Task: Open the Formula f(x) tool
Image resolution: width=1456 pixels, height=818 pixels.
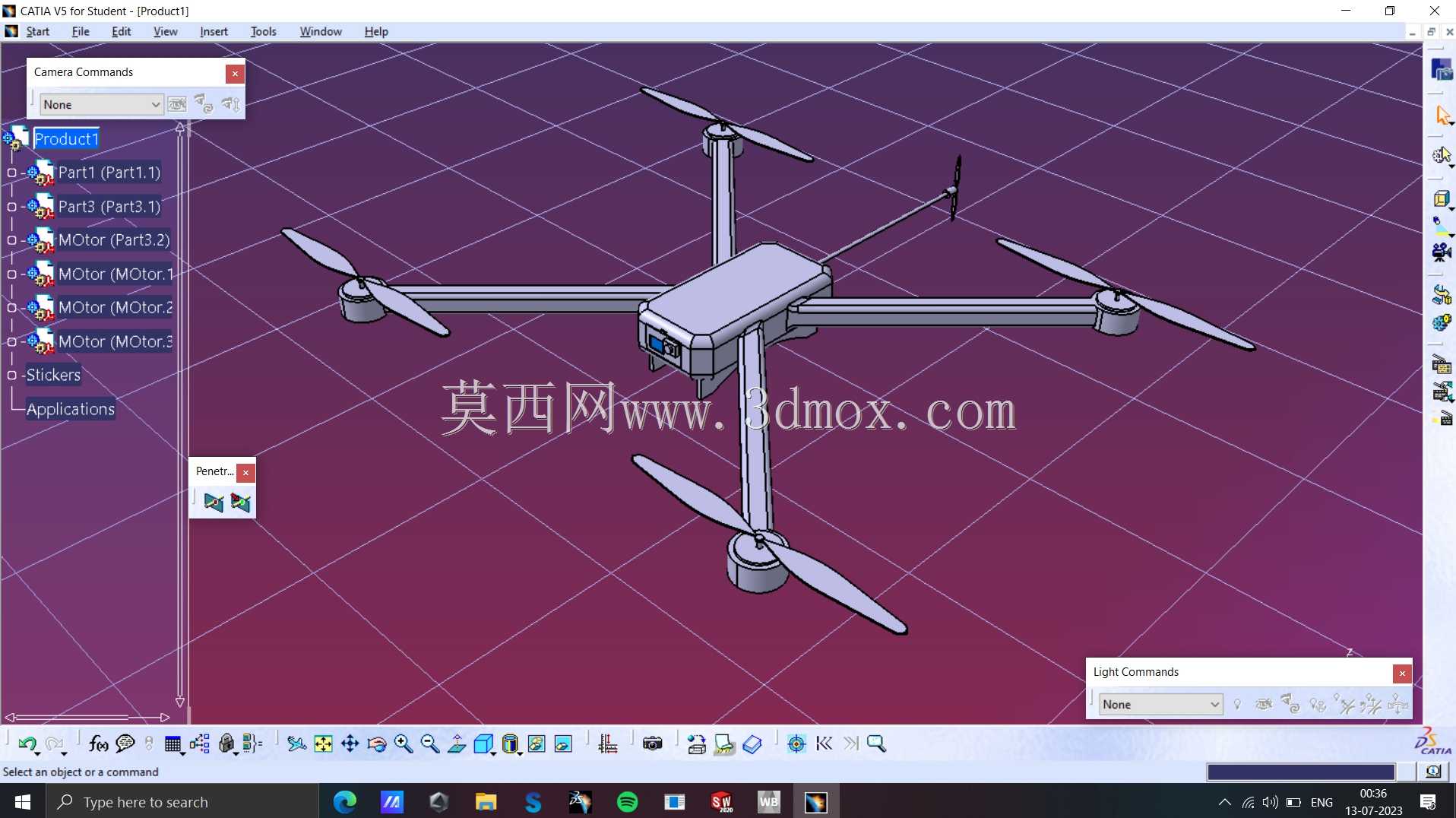Action: [98, 743]
